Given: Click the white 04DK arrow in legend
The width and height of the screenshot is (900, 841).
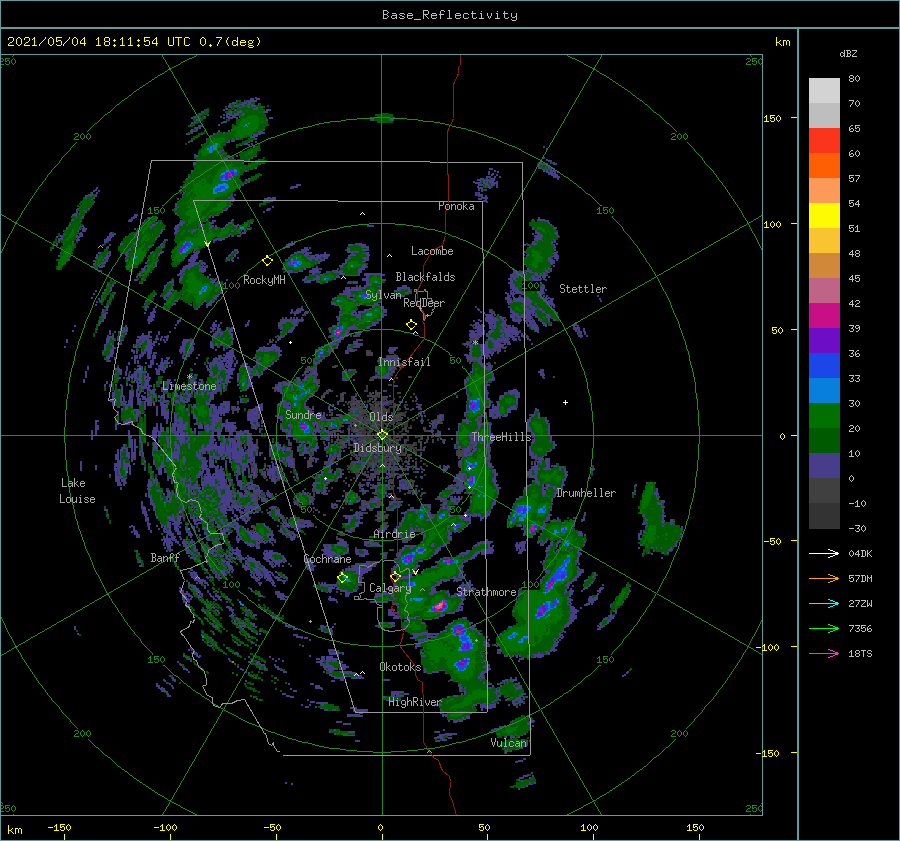Looking at the screenshot, I should tap(824, 553).
